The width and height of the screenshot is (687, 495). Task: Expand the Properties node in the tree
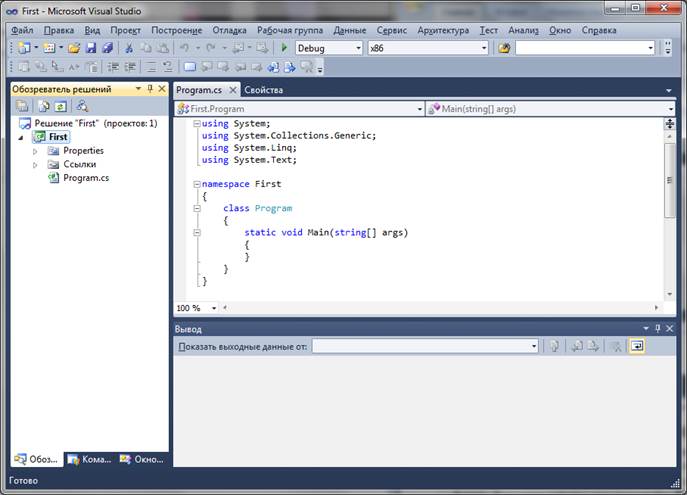(35, 151)
